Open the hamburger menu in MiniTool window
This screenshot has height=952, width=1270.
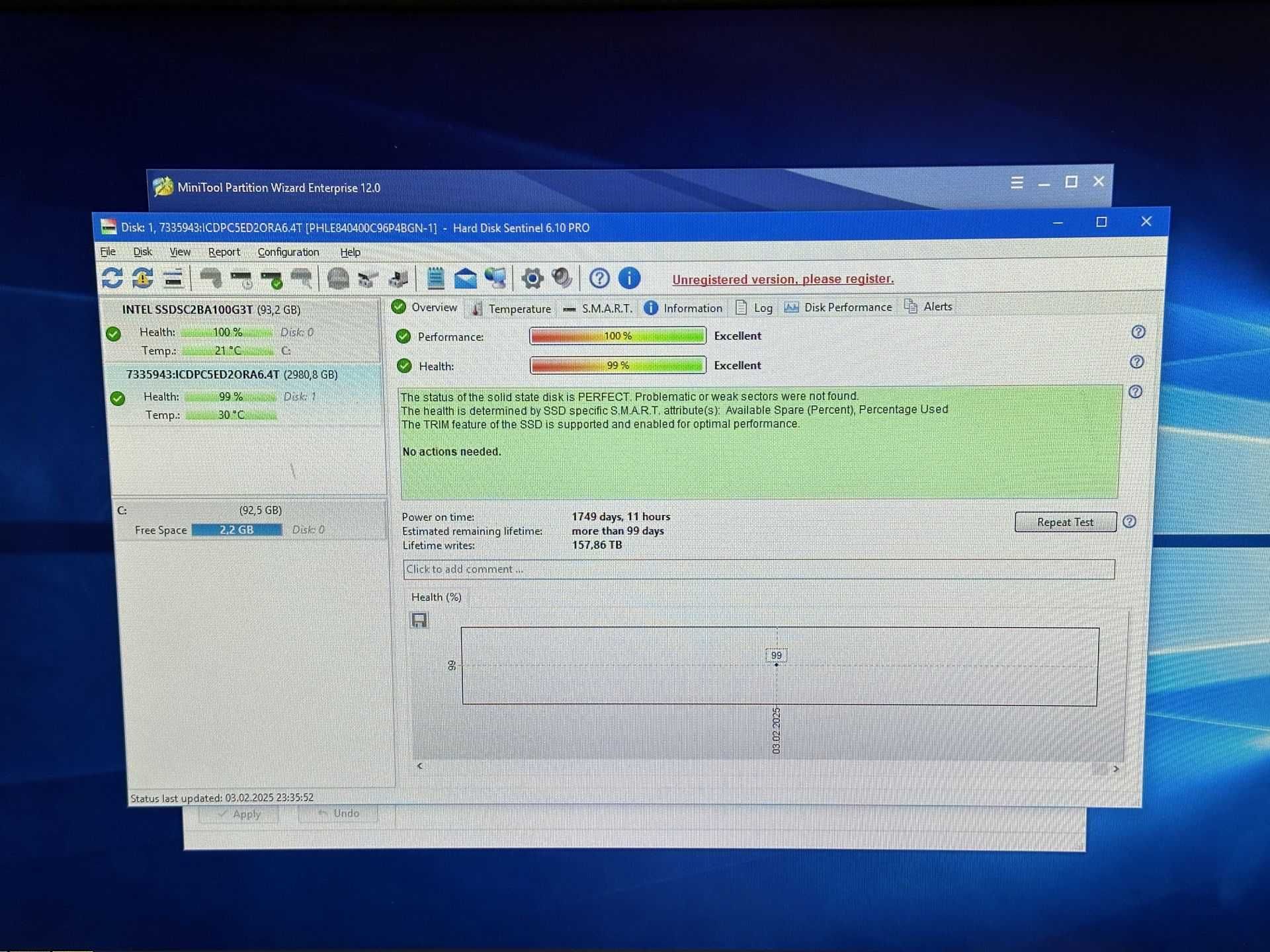coord(1017,182)
